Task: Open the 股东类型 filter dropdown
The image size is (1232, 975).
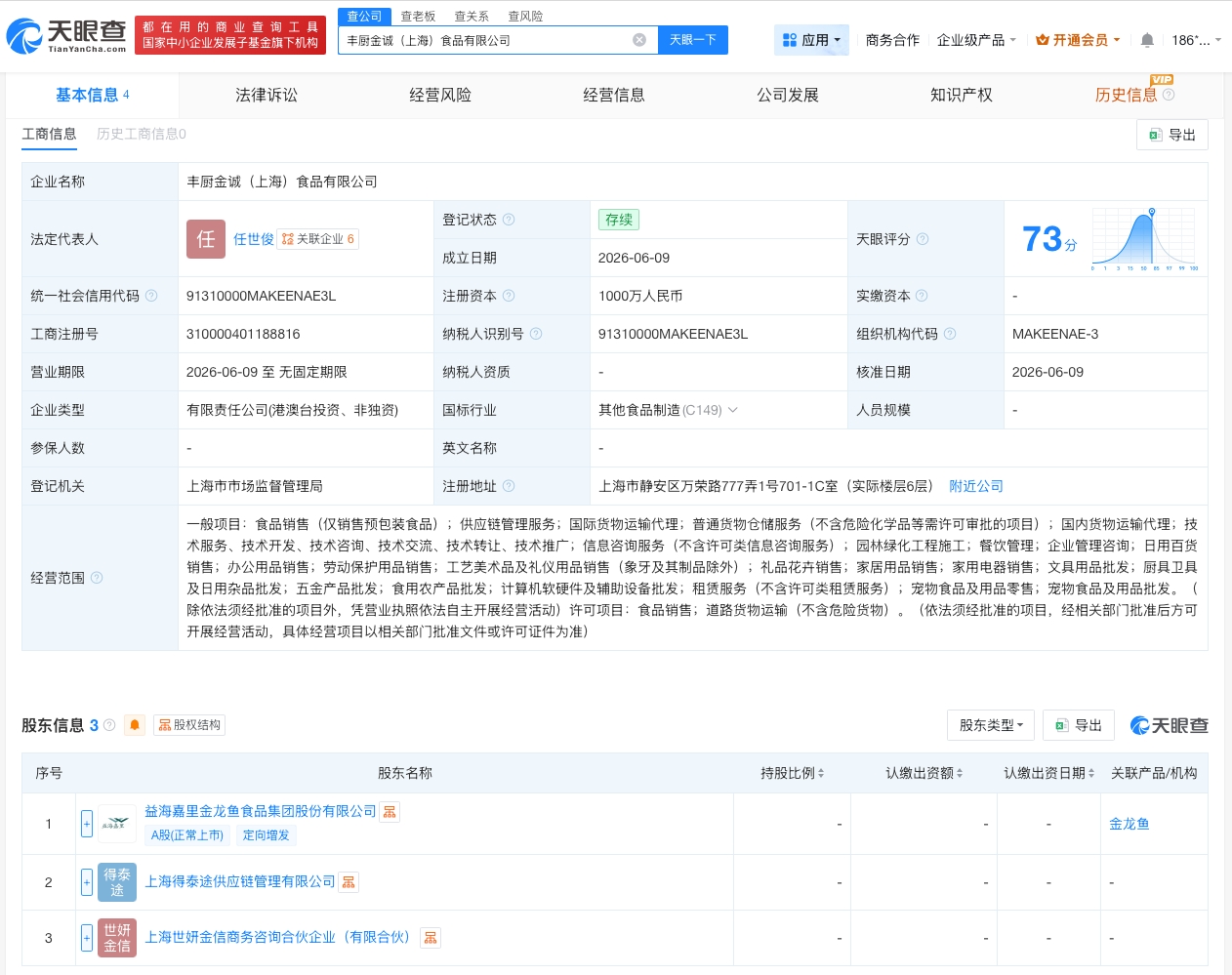Action: 990,725
